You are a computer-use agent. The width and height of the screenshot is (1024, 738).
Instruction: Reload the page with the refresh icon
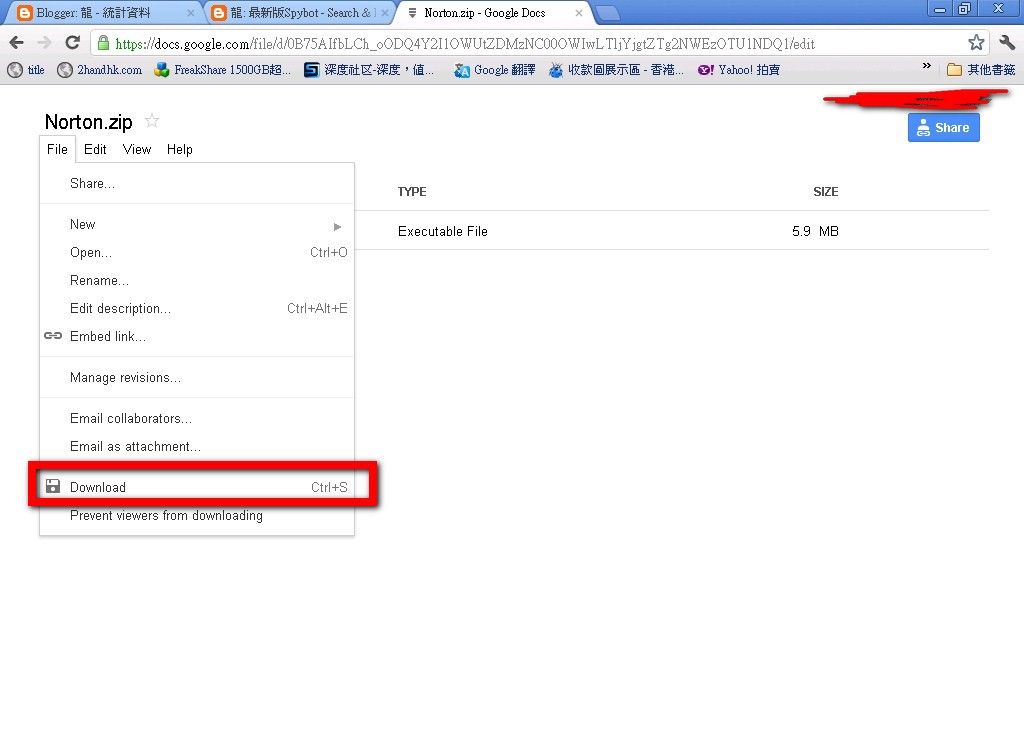[x=72, y=43]
